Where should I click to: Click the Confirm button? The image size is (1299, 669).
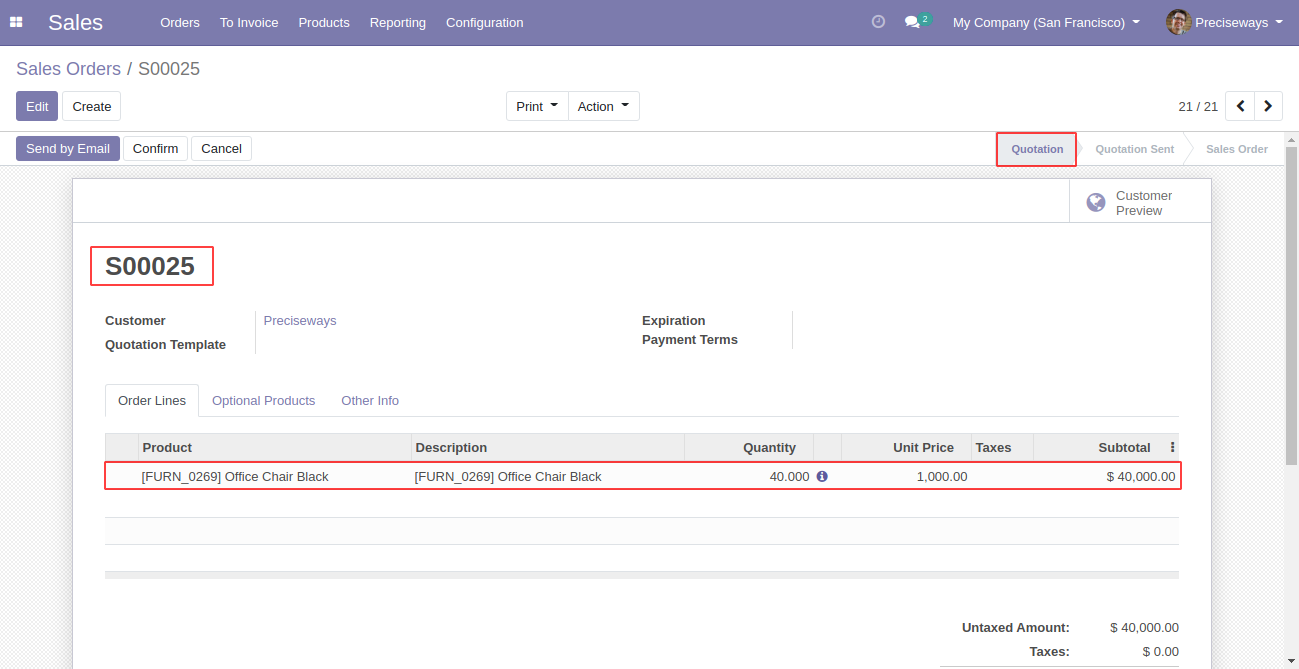(155, 148)
